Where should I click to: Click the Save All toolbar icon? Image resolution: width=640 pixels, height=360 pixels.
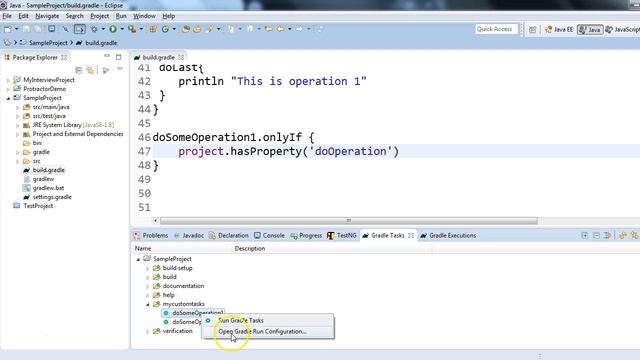[x=38, y=29]
